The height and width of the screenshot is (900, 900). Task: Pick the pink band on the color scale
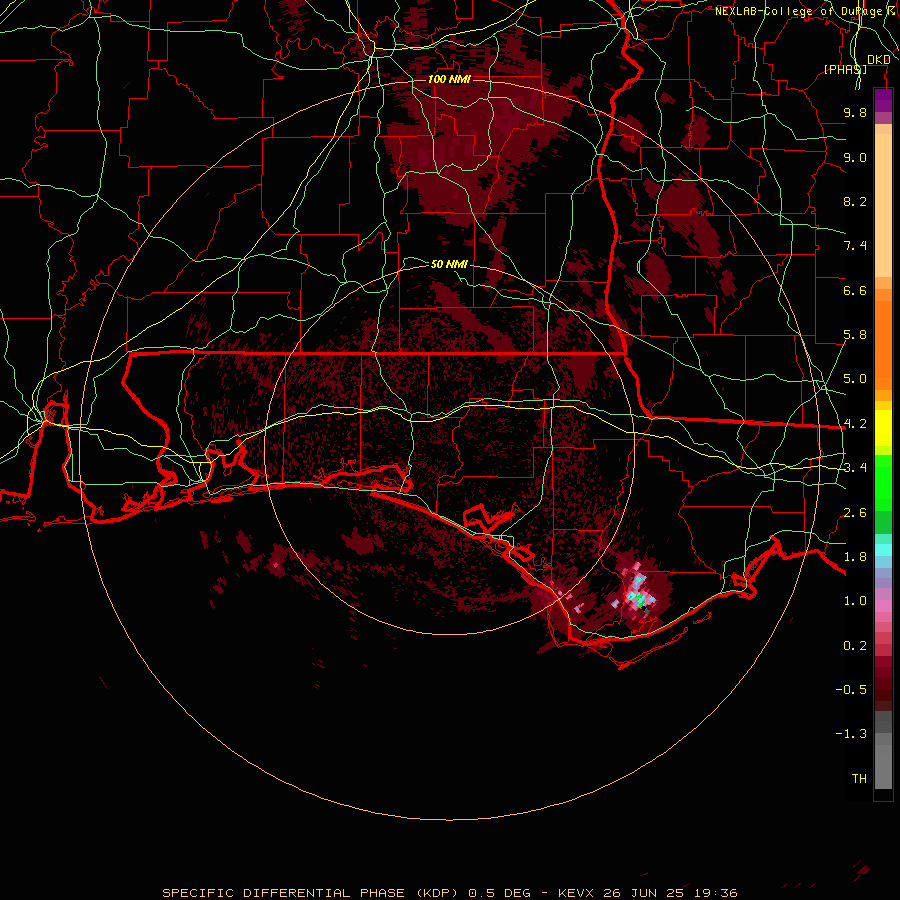[883, 606]
